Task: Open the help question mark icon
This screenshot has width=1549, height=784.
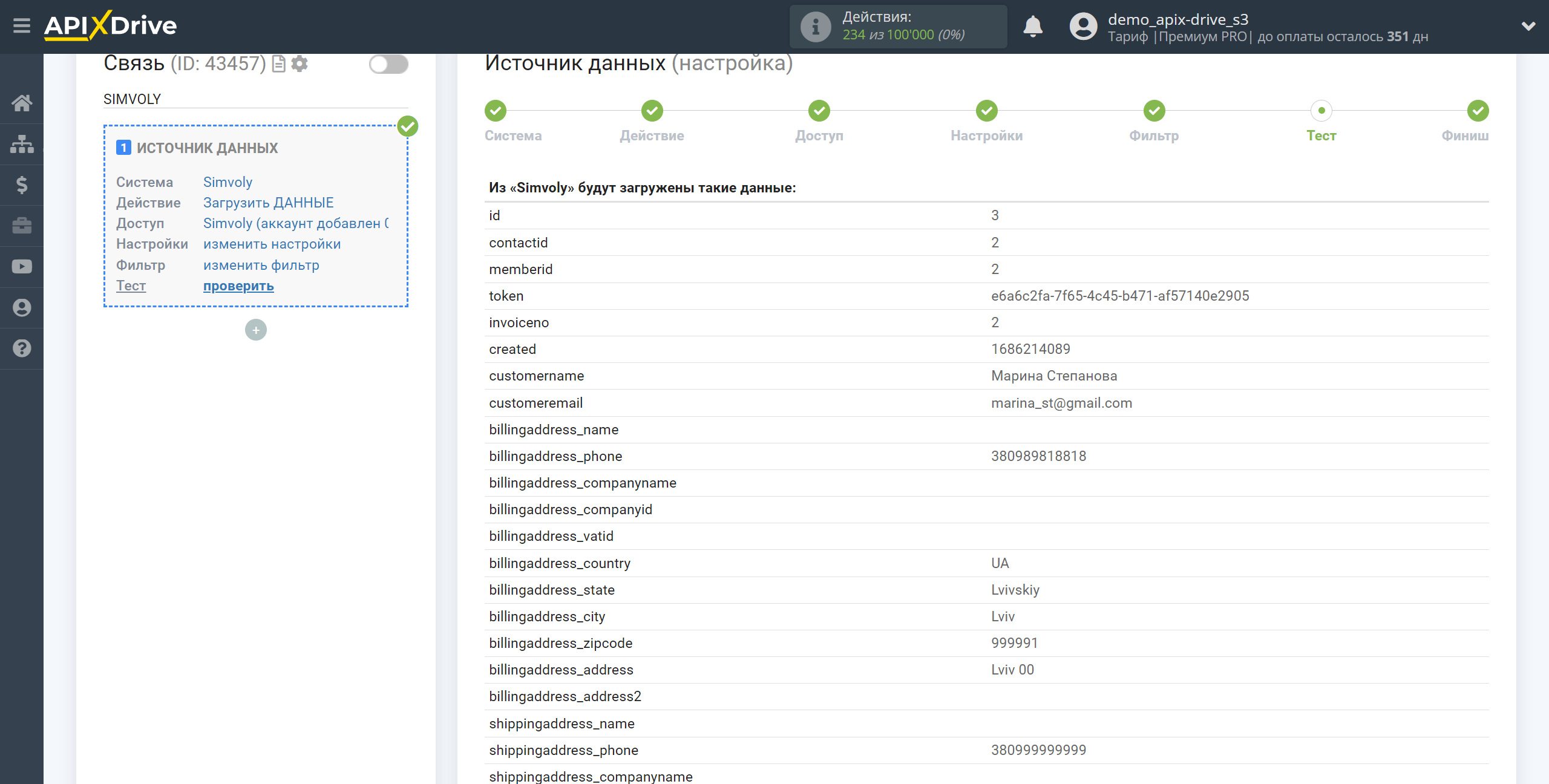Action: (22, 348)
